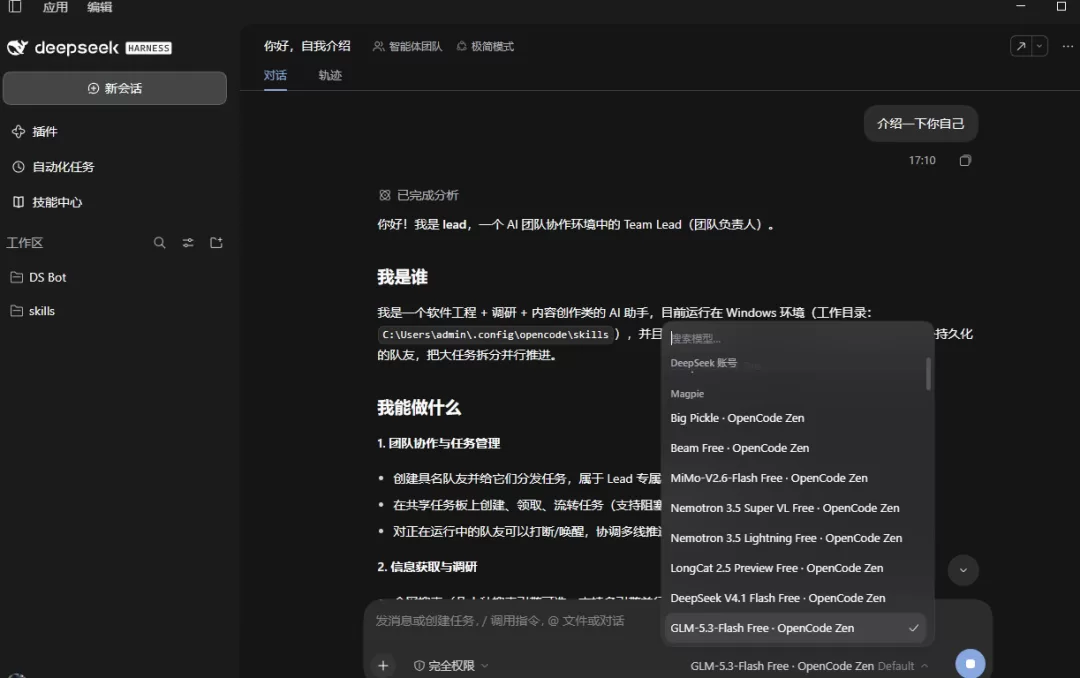Open the 编辑 menu
This screenshot has height=678, width=1080.
pos(99,7)
